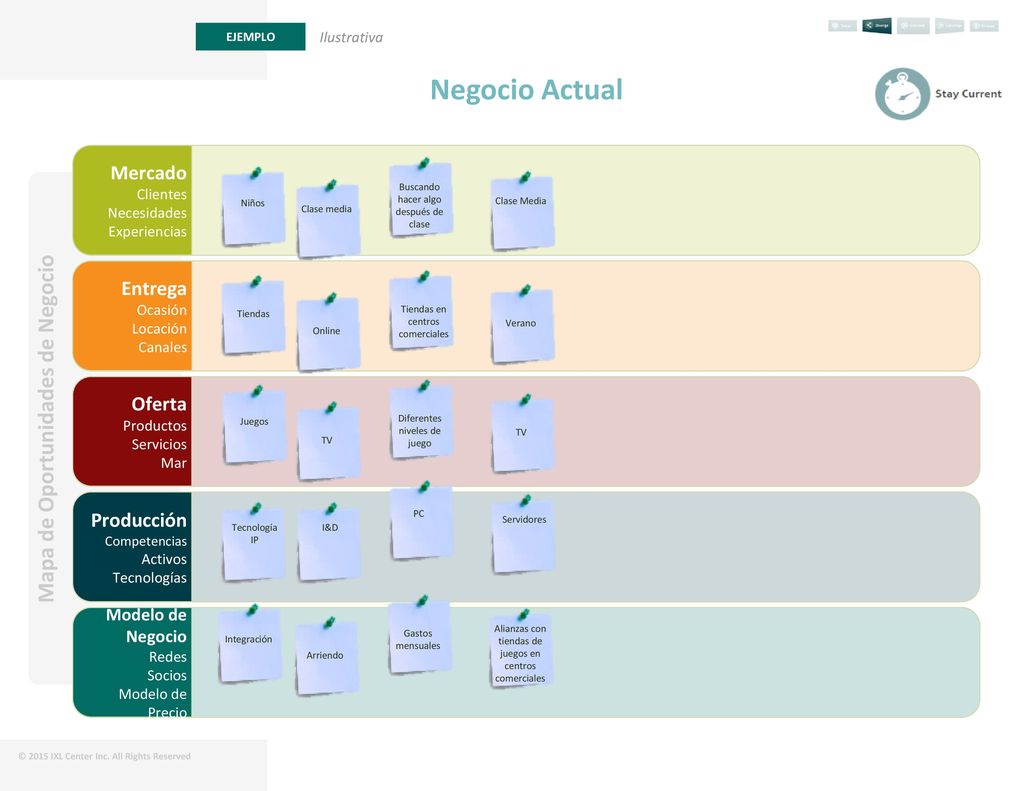Click the Producción row heading
The image size is (1024, 791).
pyautogui.click(x=138, y=521)
